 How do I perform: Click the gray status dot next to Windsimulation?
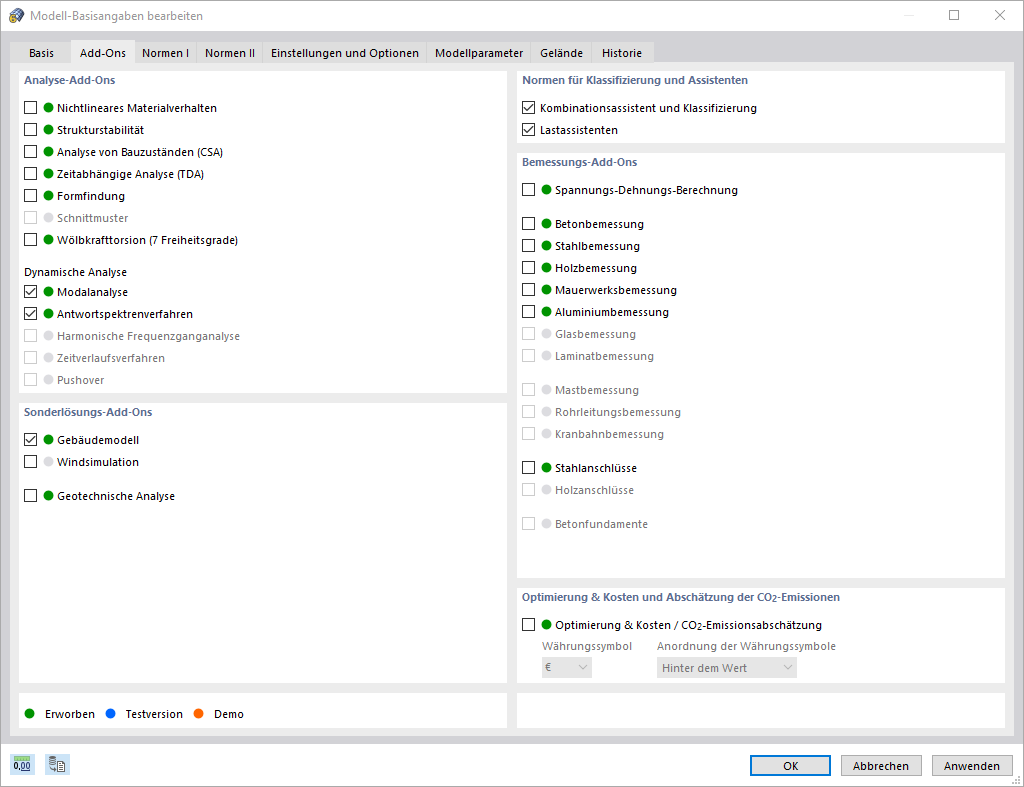[47, 462]
